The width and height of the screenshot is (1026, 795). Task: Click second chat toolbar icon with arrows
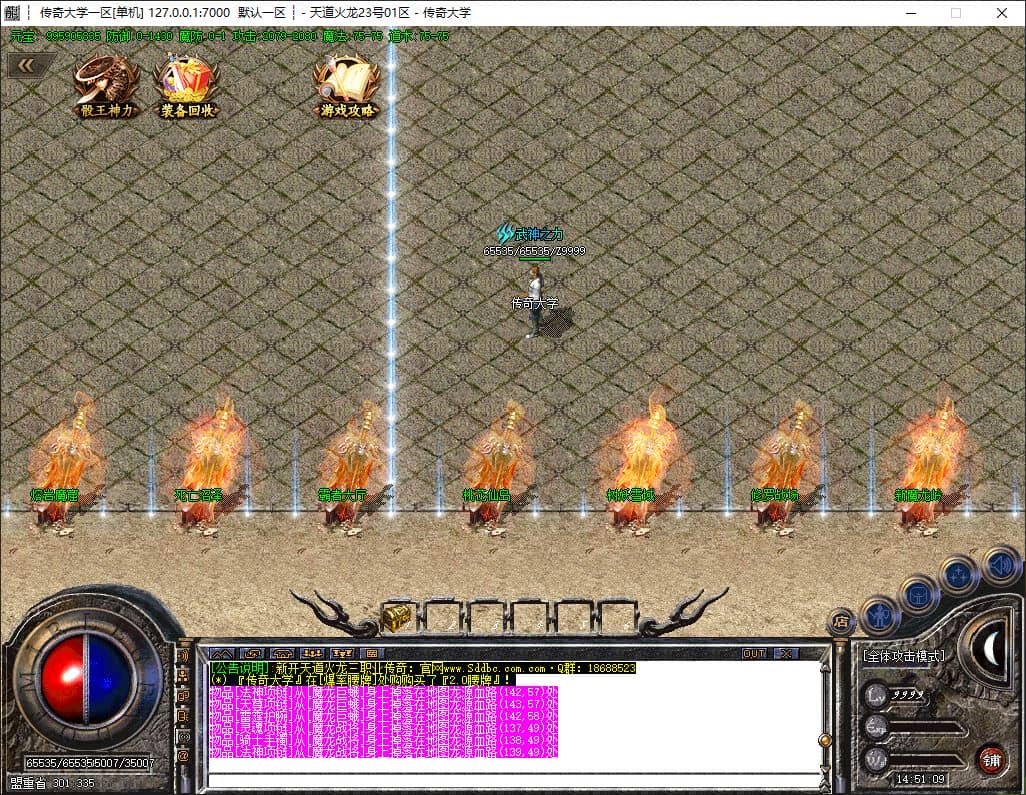click(252, 653)
